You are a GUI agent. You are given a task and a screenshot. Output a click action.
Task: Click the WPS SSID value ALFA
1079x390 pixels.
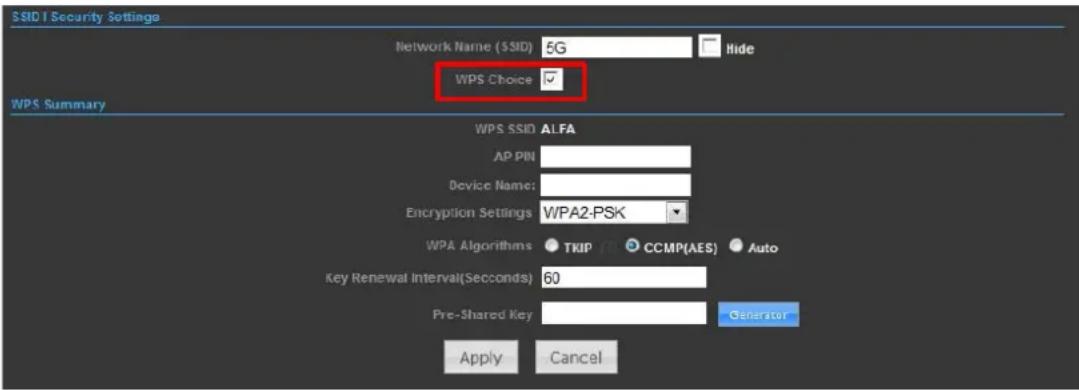(559, 129)
